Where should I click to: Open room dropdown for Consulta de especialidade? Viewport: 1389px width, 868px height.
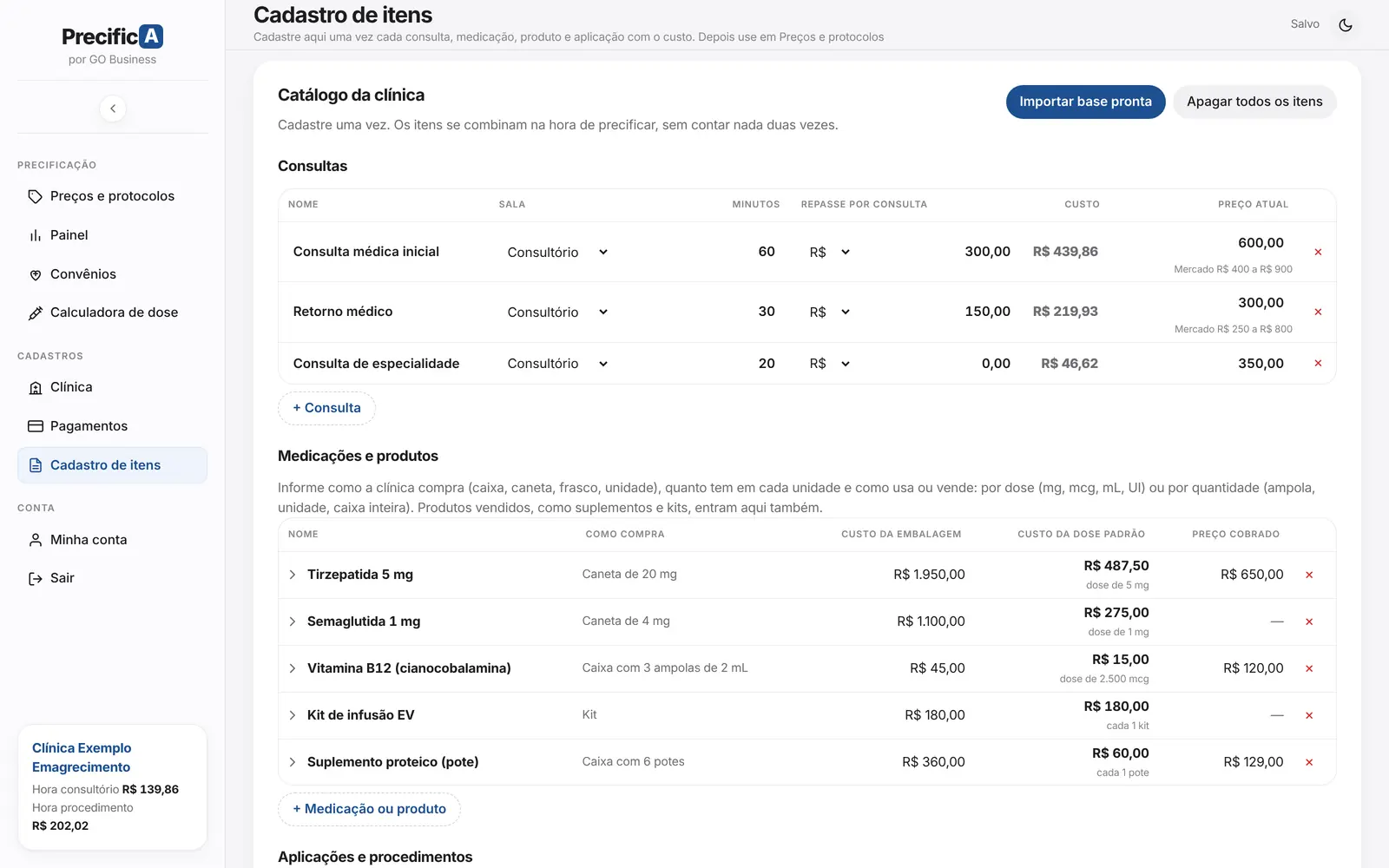[x=557, y=364]
